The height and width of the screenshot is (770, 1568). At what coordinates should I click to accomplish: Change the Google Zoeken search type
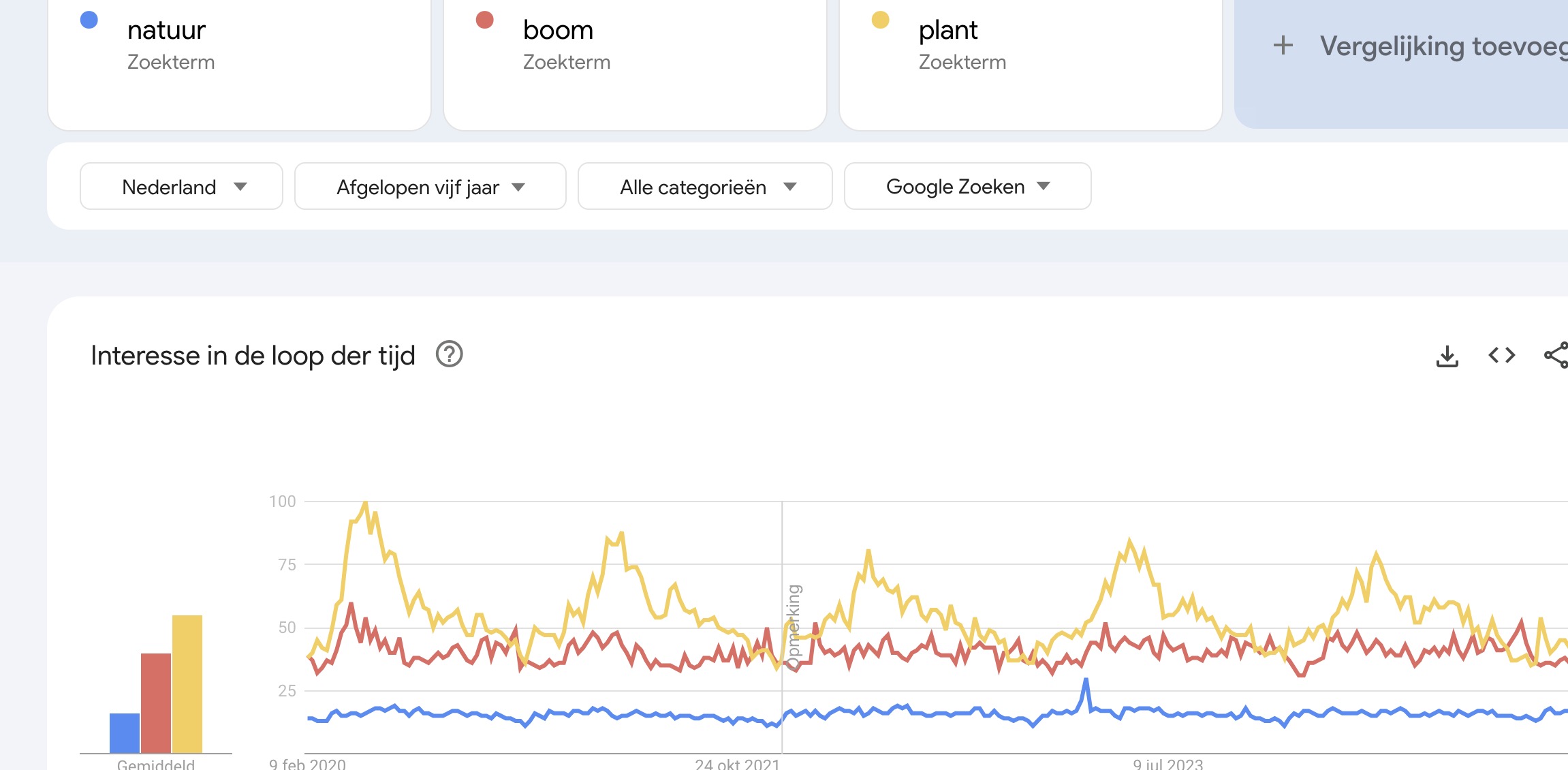tap(967, 187)
